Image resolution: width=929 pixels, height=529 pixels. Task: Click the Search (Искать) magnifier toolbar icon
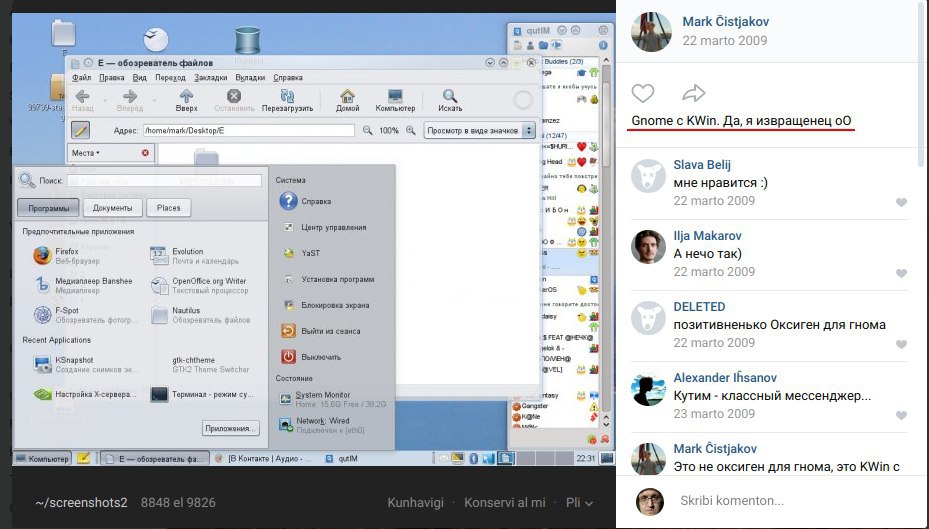pos(450,100)
